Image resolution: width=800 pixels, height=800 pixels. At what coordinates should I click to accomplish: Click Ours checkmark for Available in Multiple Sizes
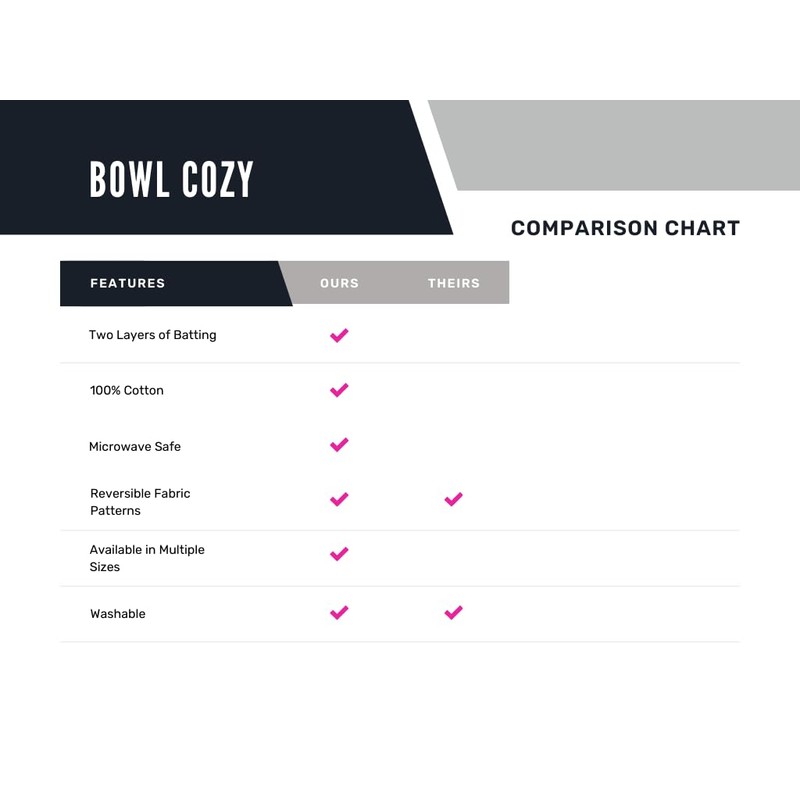[339, 554]
